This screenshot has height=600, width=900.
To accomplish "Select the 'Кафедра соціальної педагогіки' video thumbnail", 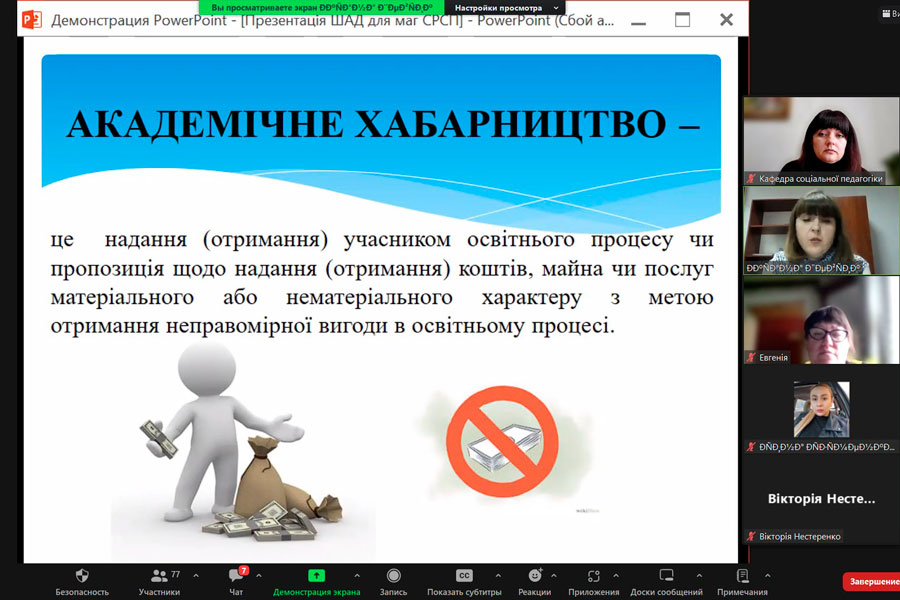I will pyautogui.click(x=821, y=141).
